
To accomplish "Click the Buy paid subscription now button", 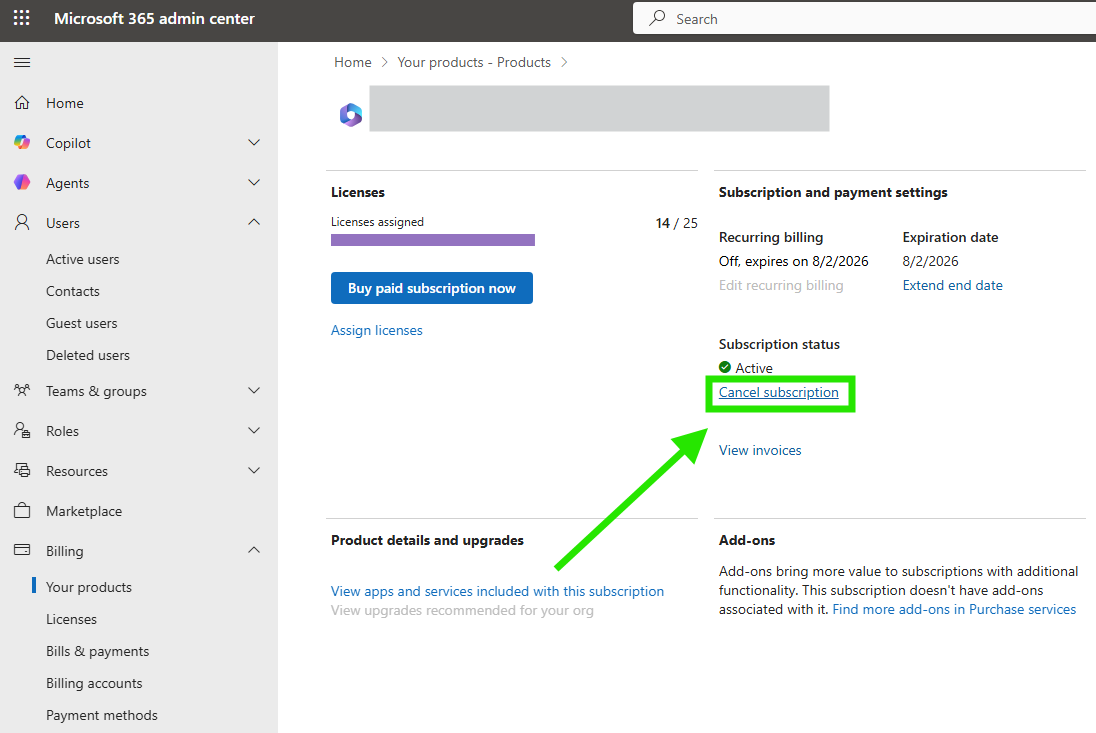I will pos(432,288).
